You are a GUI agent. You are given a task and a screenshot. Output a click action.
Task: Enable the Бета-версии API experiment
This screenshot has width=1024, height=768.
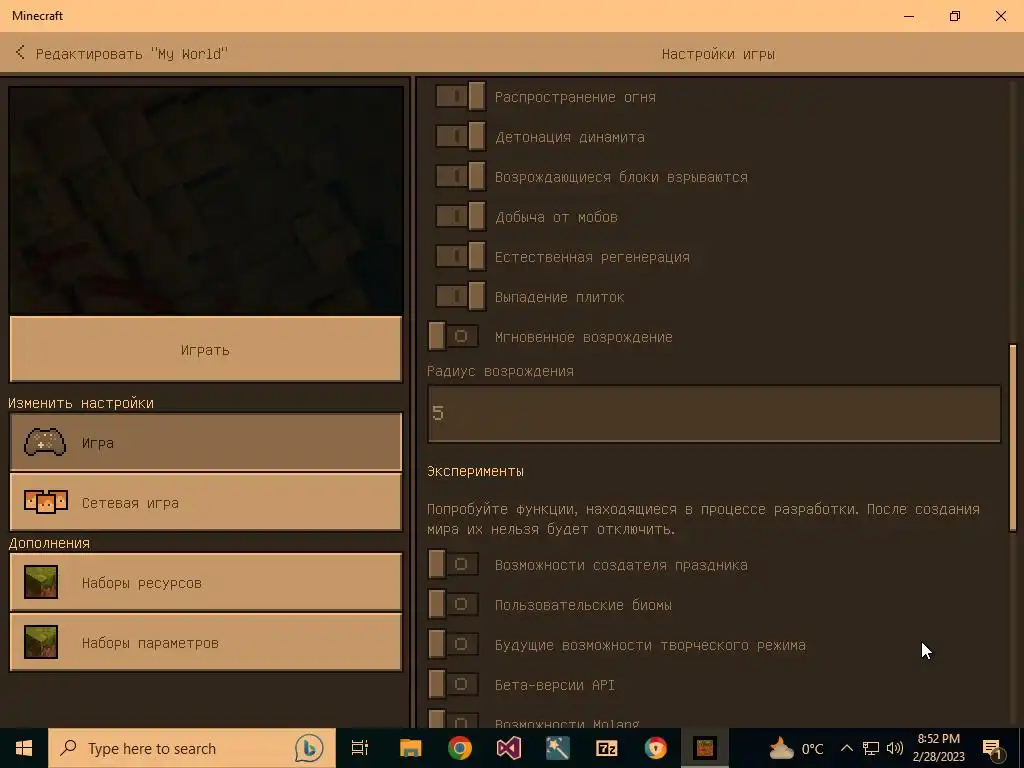[453, 684]
